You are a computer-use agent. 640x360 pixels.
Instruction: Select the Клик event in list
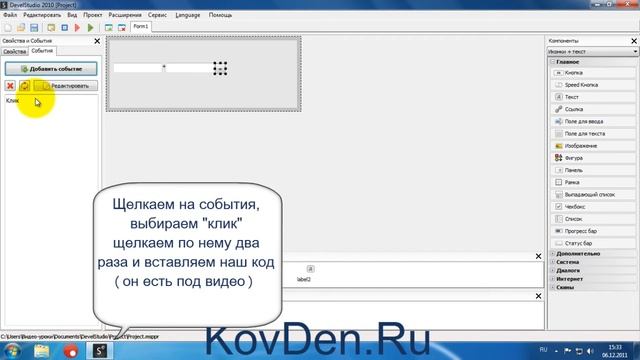click(x=12, y=100)
